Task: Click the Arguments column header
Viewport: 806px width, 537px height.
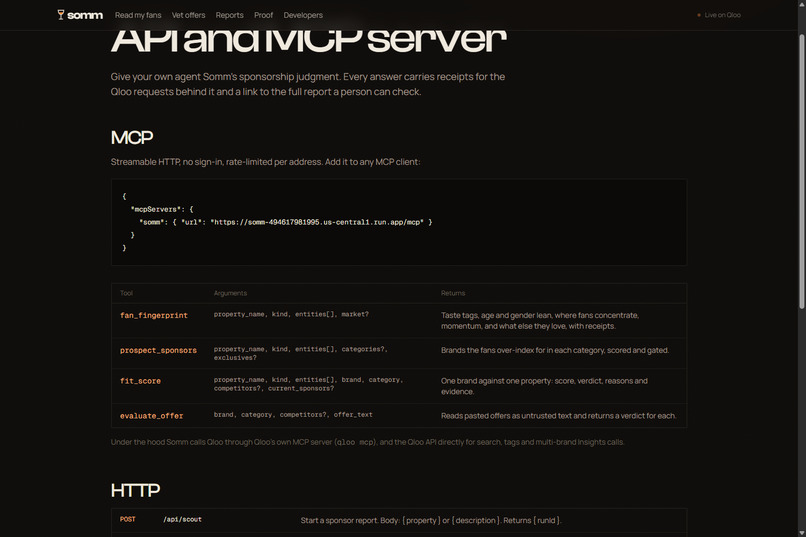Action: coord(230,293)
